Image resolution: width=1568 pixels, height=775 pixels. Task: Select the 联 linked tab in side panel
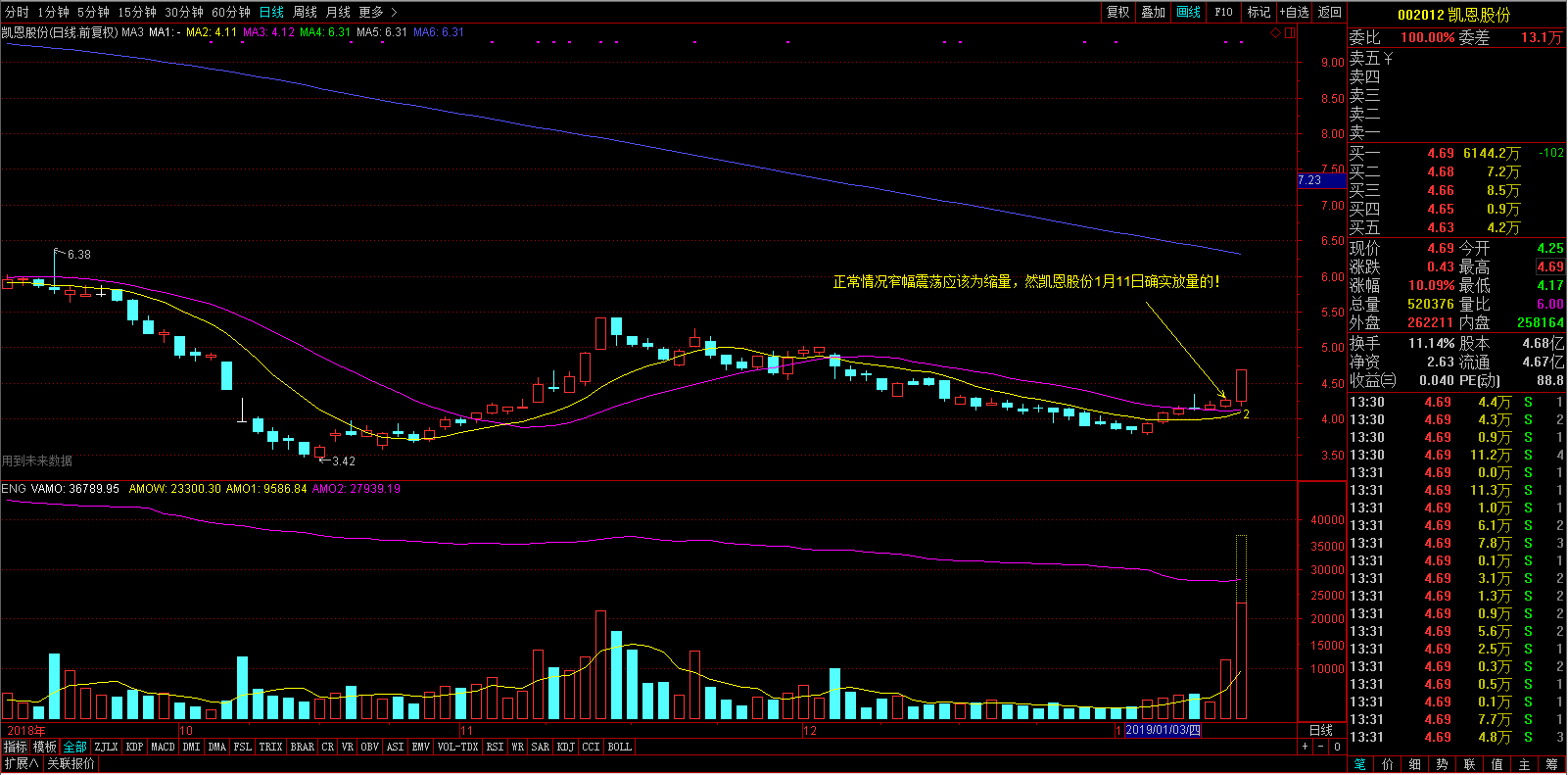click(1470, 764)
